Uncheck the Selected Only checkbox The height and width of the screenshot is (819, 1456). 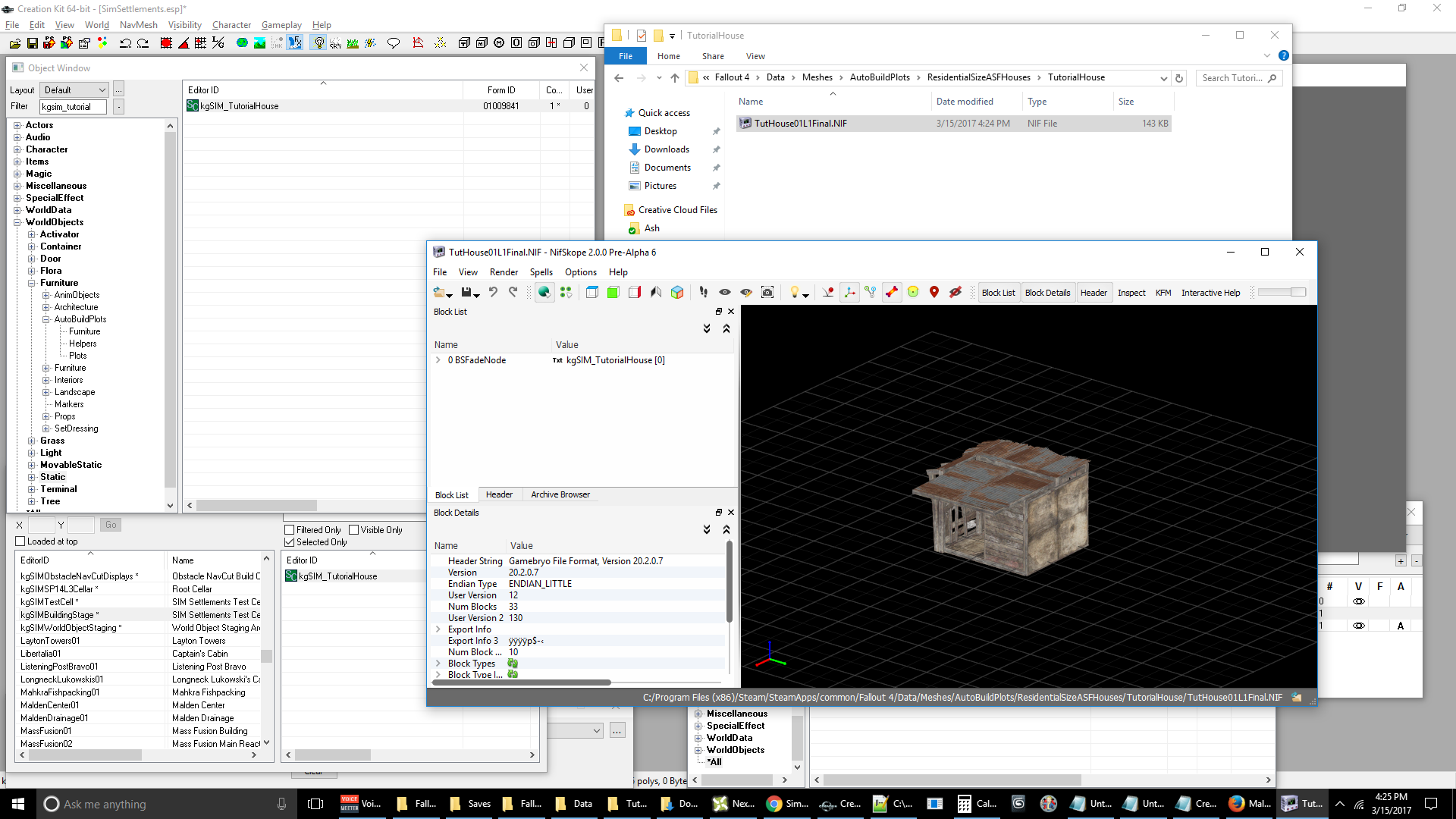(289, 542)
